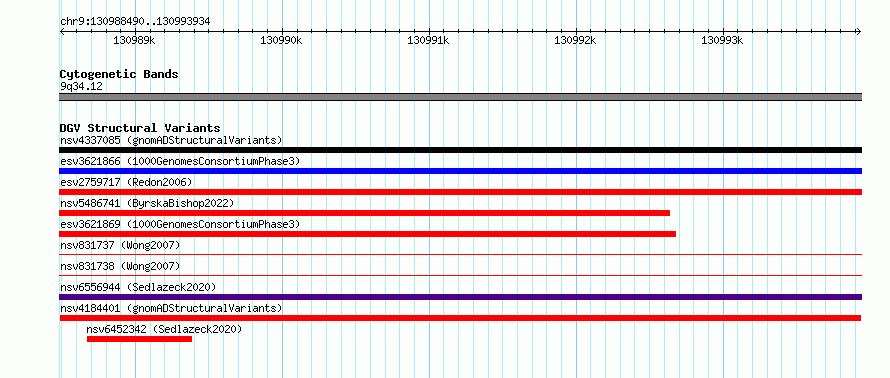Screen dimensions: 890x378
Task: Click the 9q34.12 band label
Action: coord(81,87)
